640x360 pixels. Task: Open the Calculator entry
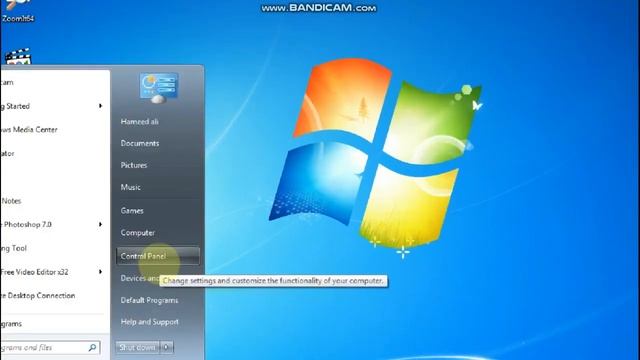point(7,153)
